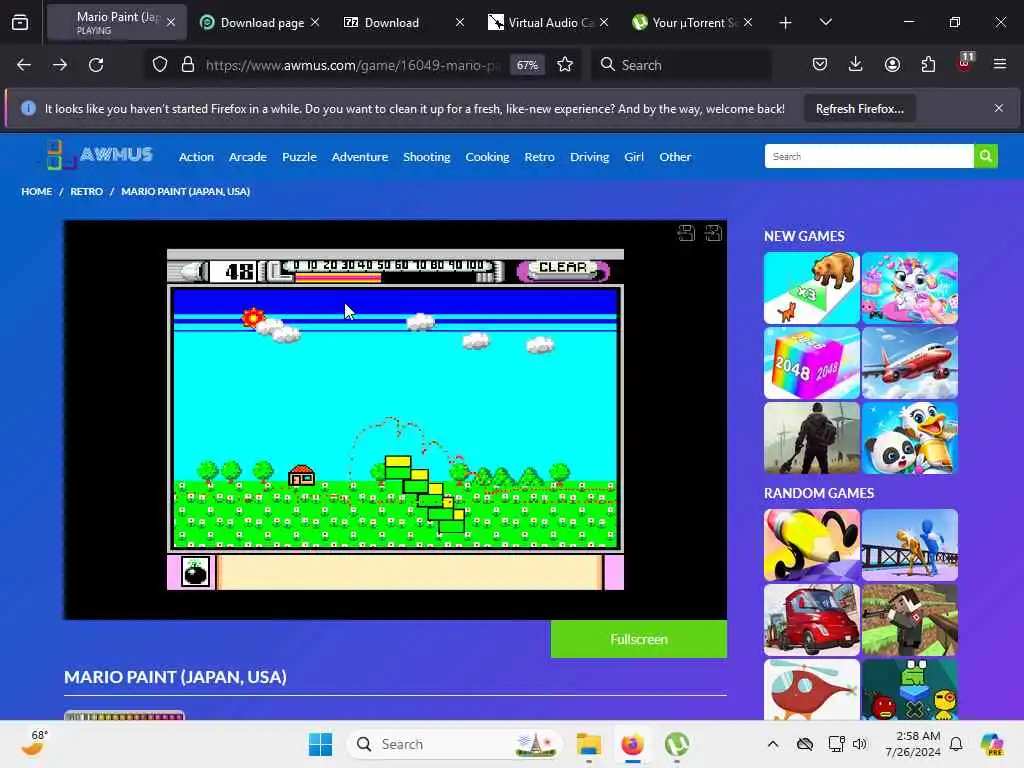This screenshot has height=768, width=1024.
Task: Open the Adventure games category
Action: 359,157
